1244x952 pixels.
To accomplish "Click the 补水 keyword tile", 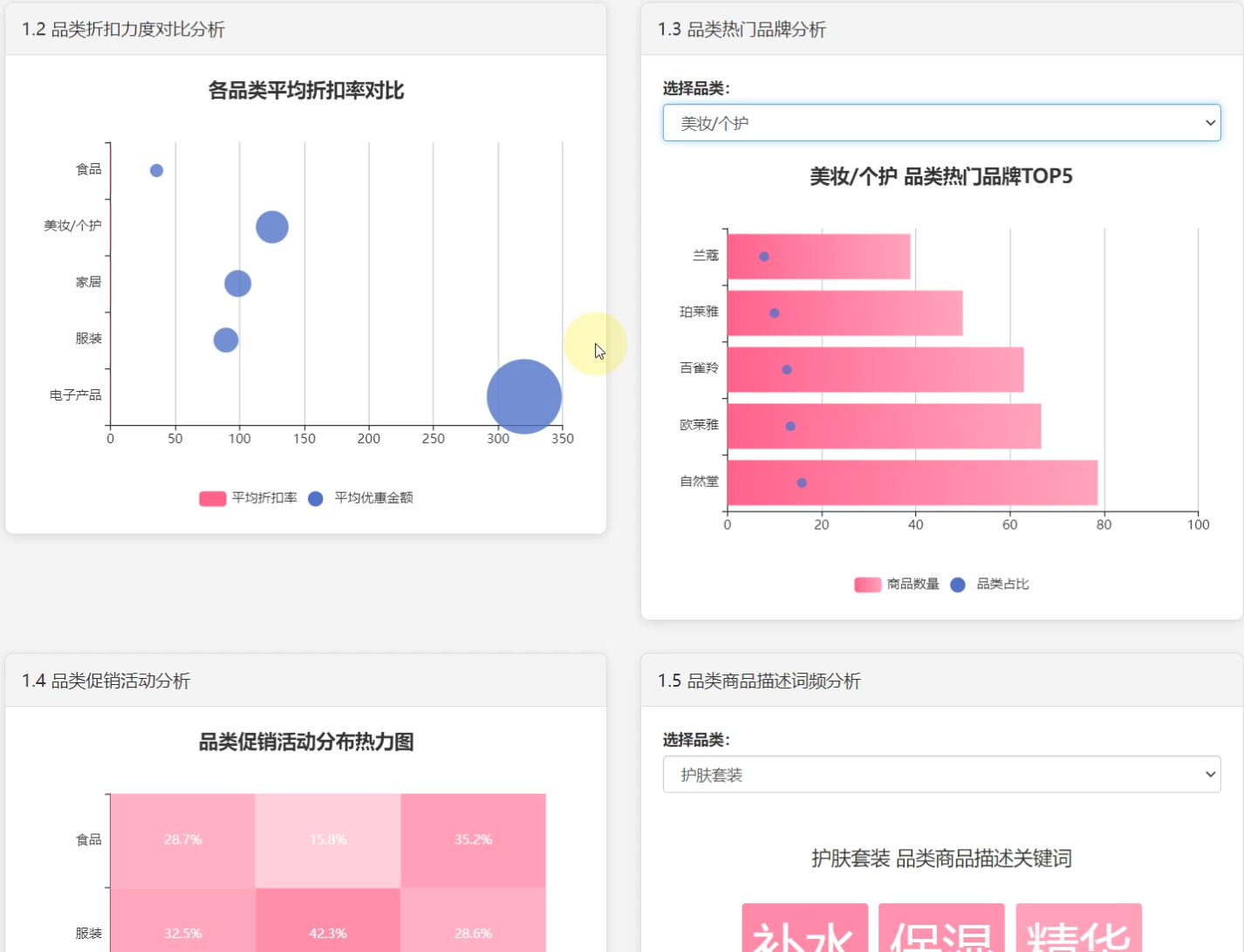I will coord(804,928).
